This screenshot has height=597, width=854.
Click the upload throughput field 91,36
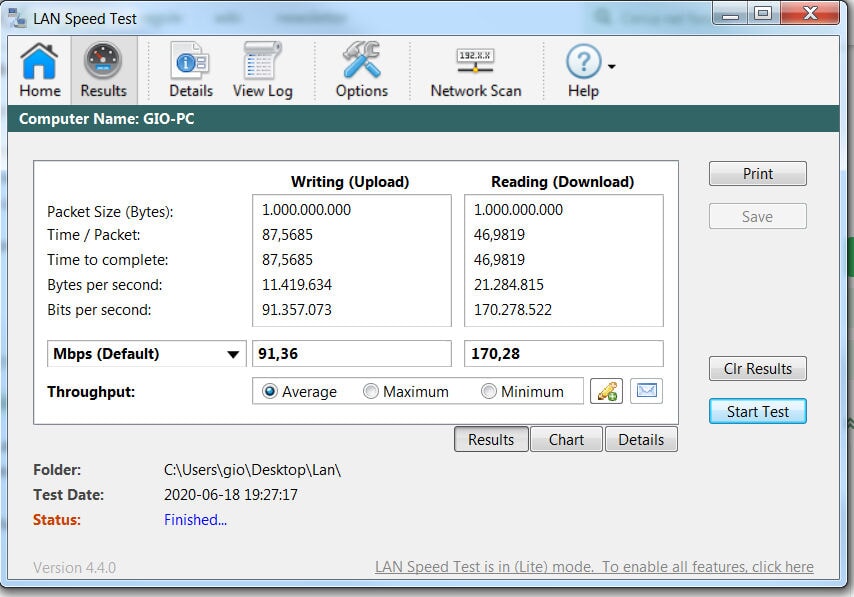(352, 354)
